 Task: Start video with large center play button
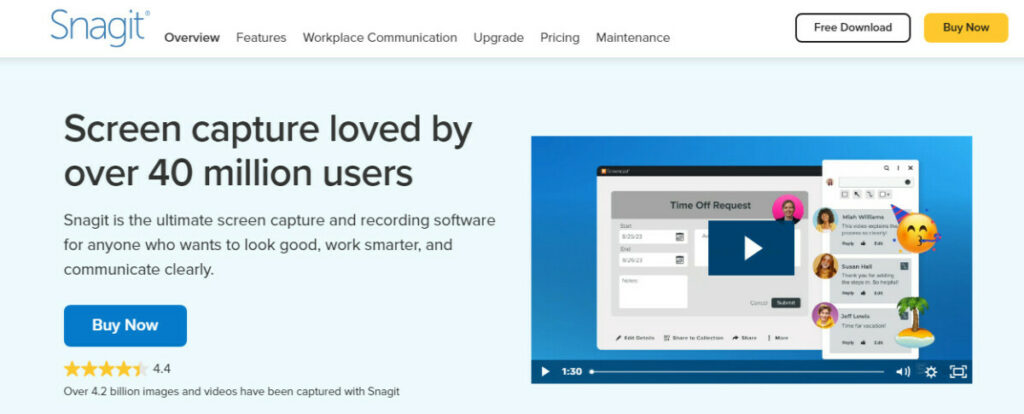[751, 247]
